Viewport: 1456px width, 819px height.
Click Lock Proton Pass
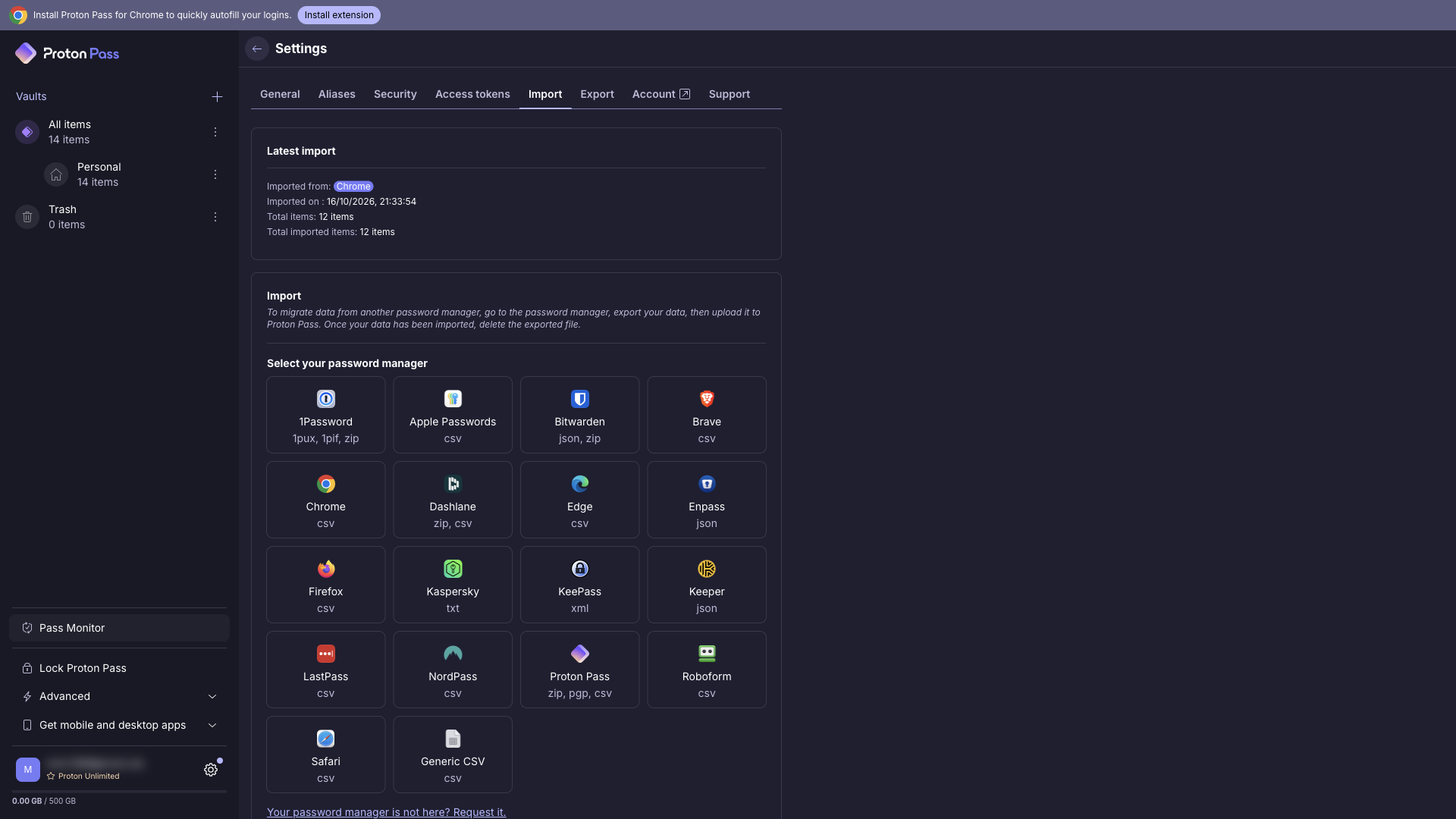[119, 668]
